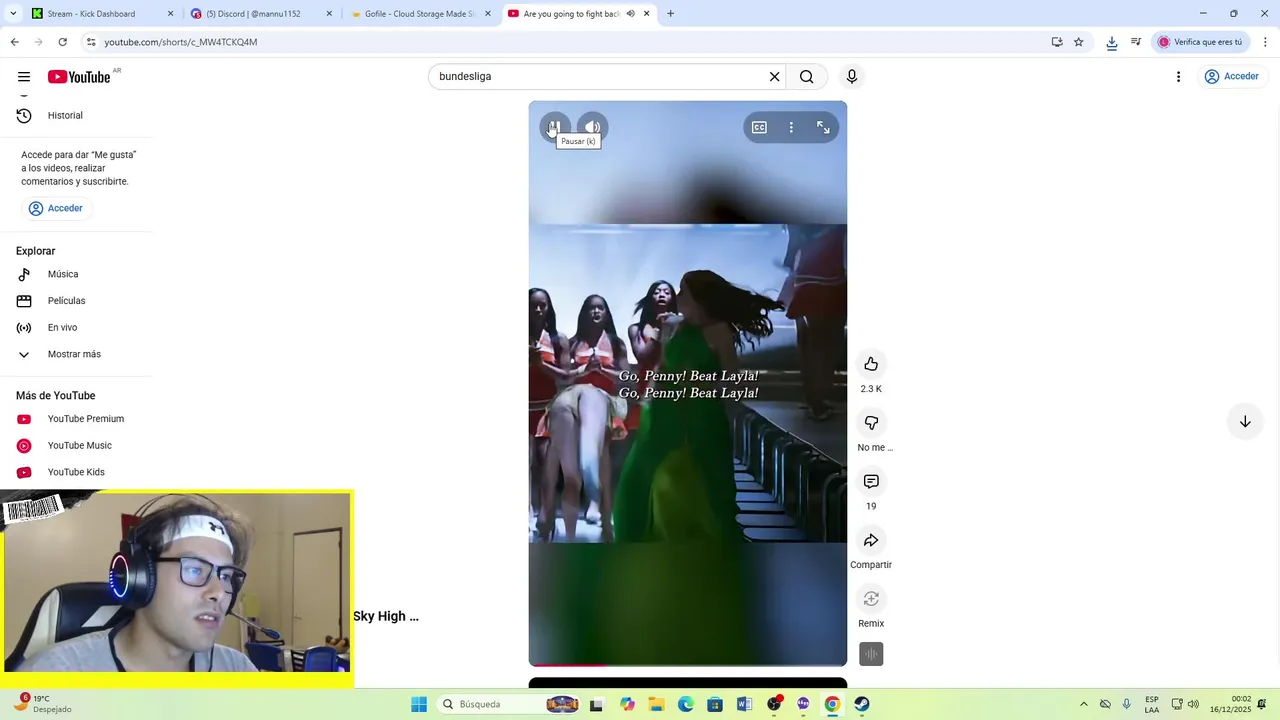
Task: Go to the YouTube home logo
Action: 79,77
